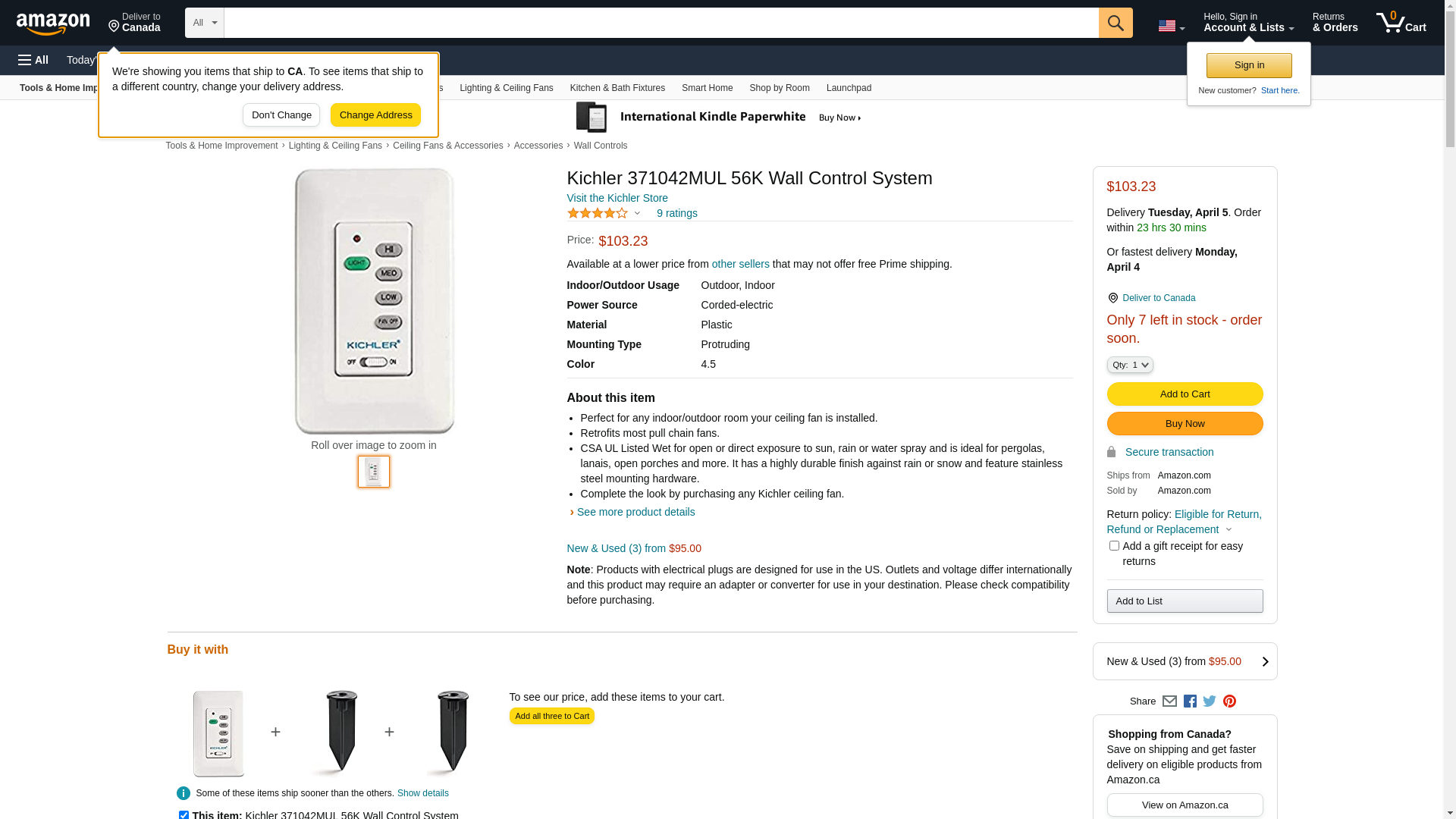Share via Twitter icon
This screenshot has height=819, width=1456.
pyautogui.click(x=1210, y=701)
